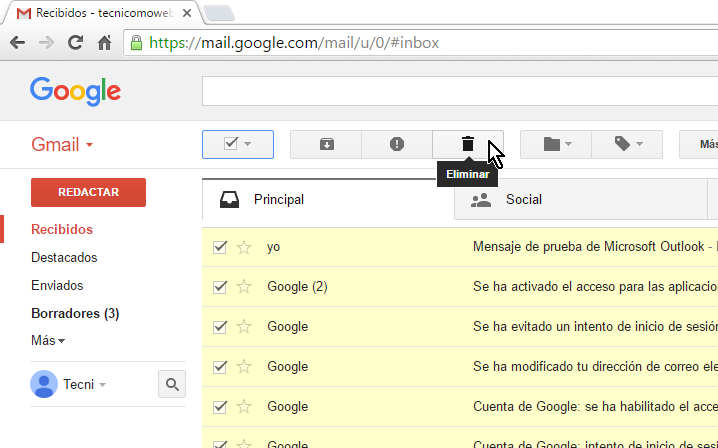718x448 pixels.
Task: Open the Enviados folder
Action: (57, 285)
